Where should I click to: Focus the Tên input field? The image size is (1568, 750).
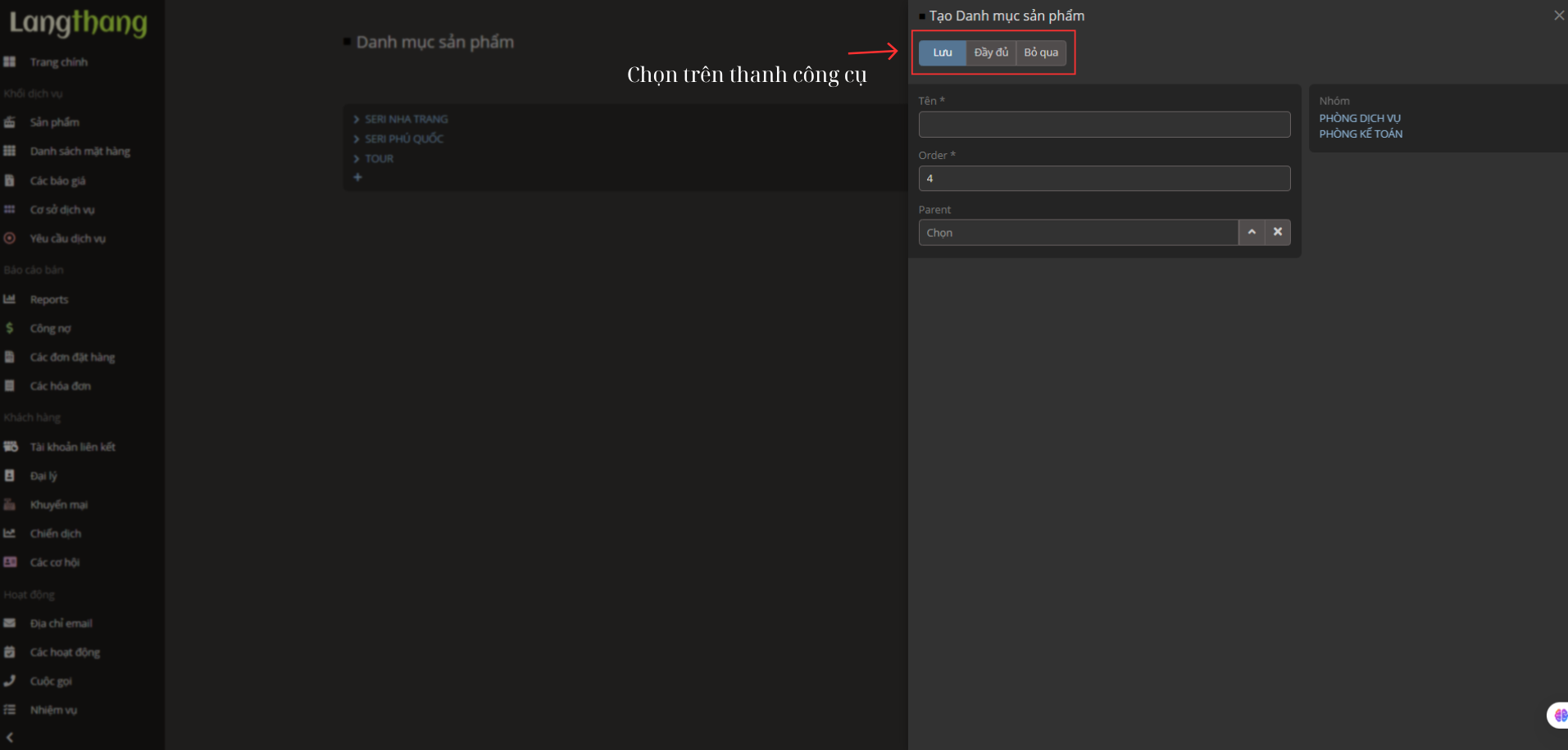(x=1103, y=125)
